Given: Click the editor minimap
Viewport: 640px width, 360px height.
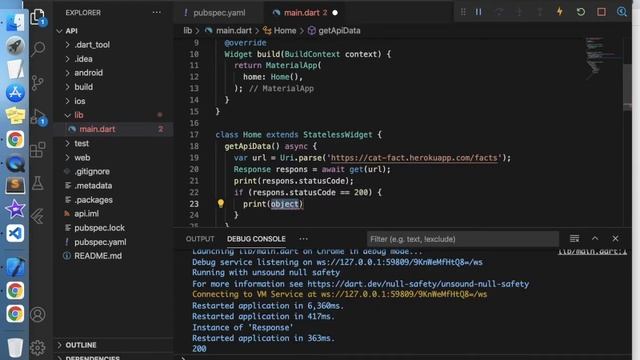Looking at the screenshot, I should [602, 57].
